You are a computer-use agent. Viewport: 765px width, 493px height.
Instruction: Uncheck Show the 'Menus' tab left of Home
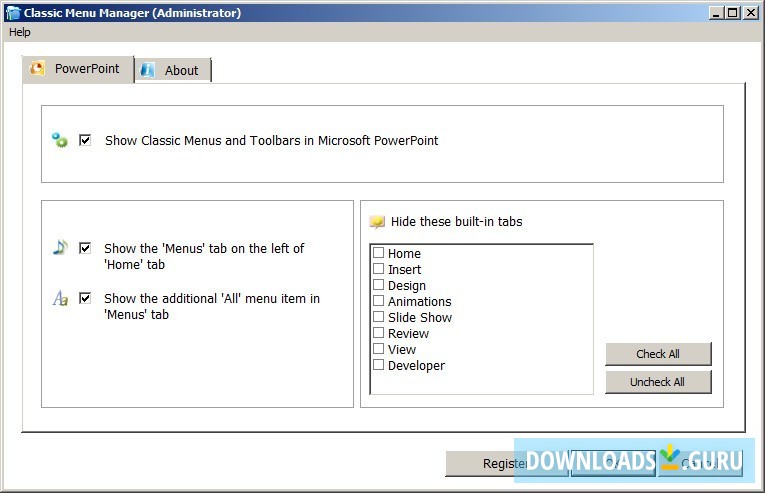[85, 248]
